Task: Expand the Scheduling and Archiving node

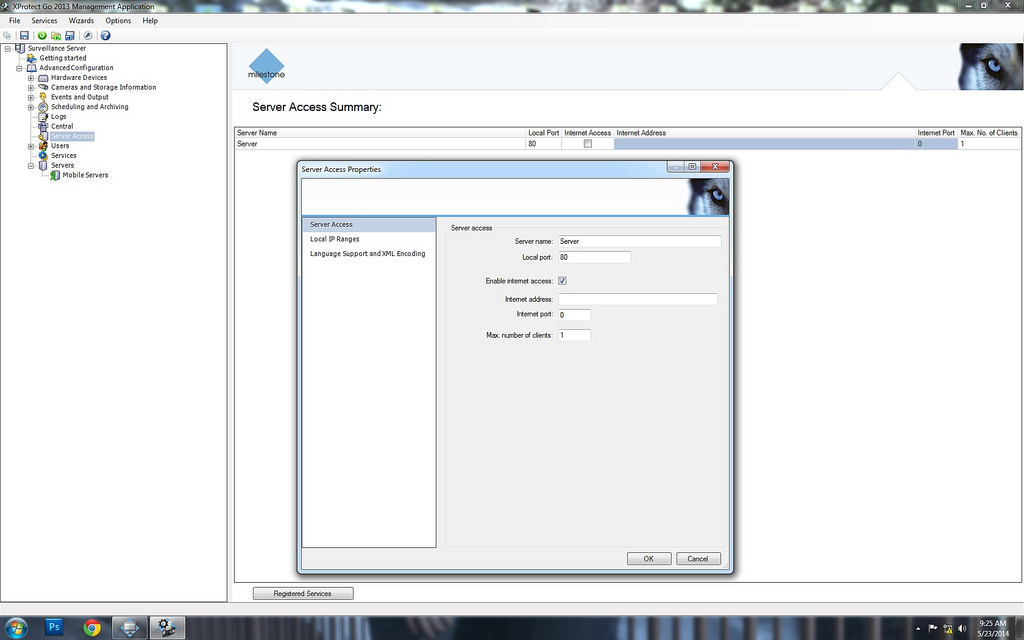Action: (x=31, y=107)
